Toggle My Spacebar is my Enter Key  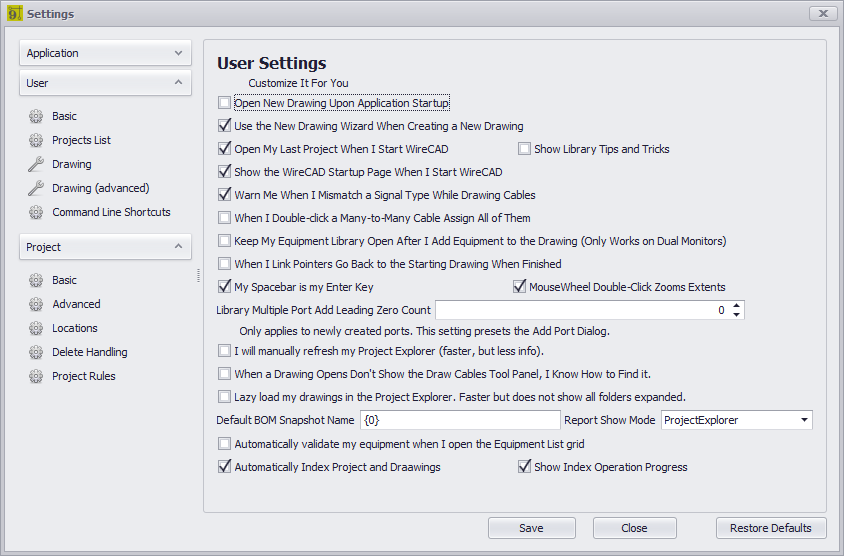click(x=224, y=287)
